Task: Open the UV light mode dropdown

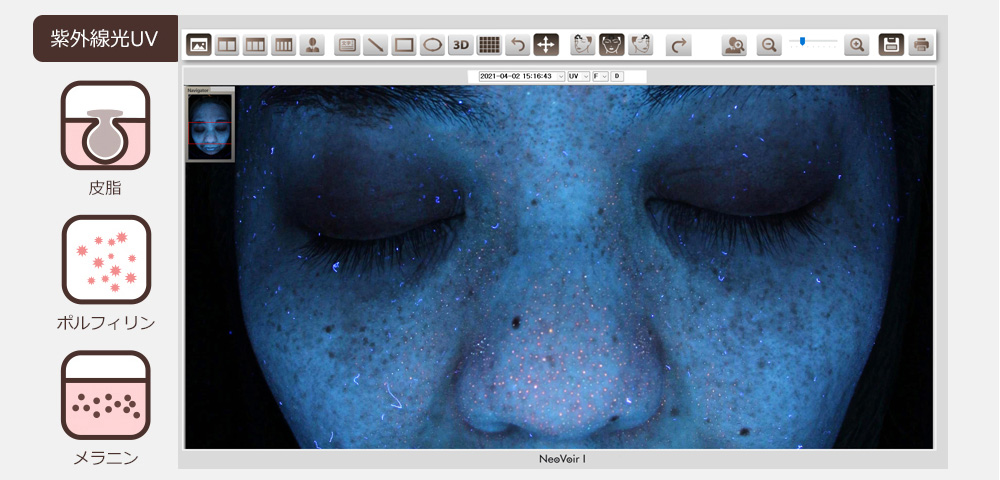Action: tap(585, 76)
